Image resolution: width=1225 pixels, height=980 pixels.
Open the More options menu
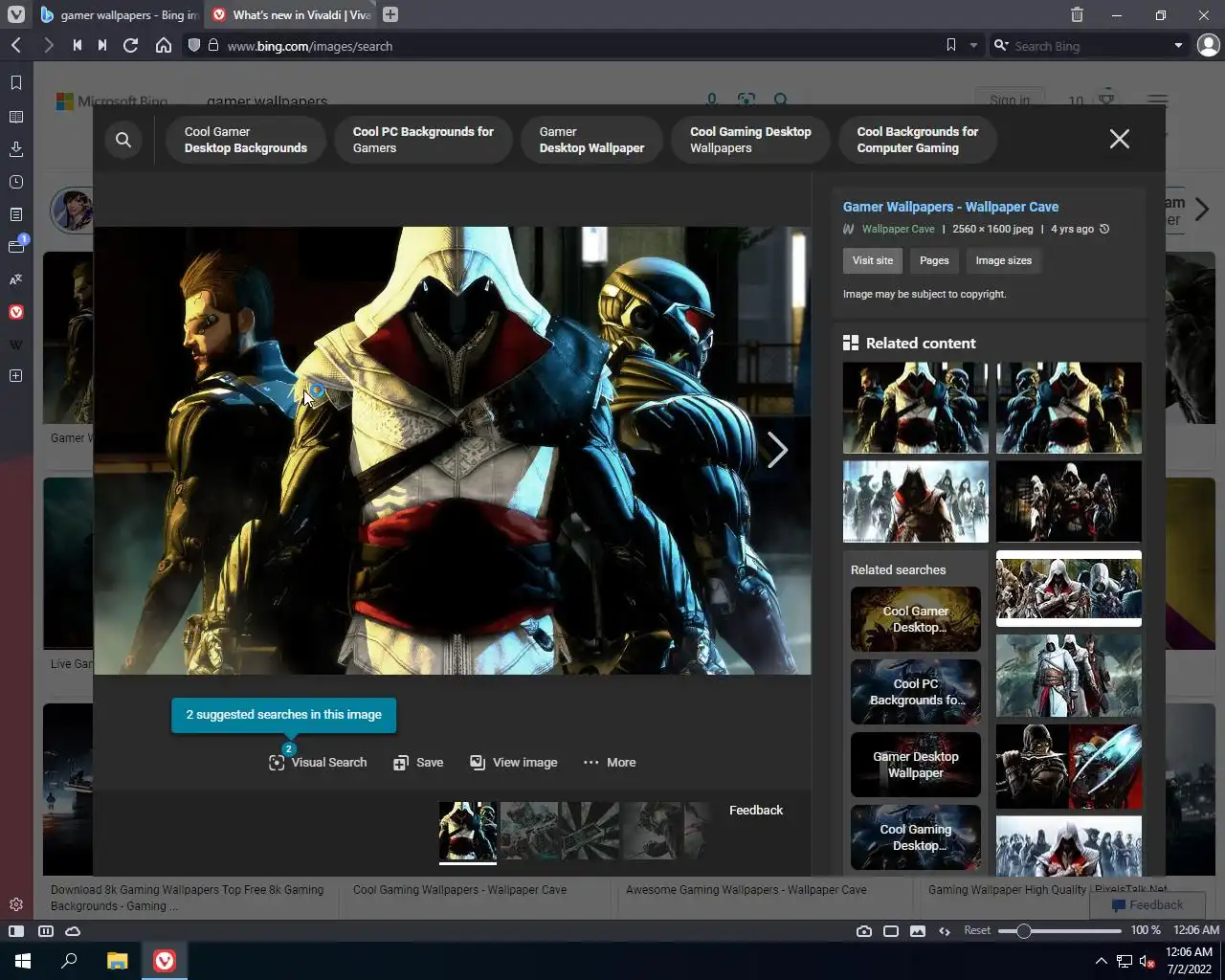tap(610, 763)
